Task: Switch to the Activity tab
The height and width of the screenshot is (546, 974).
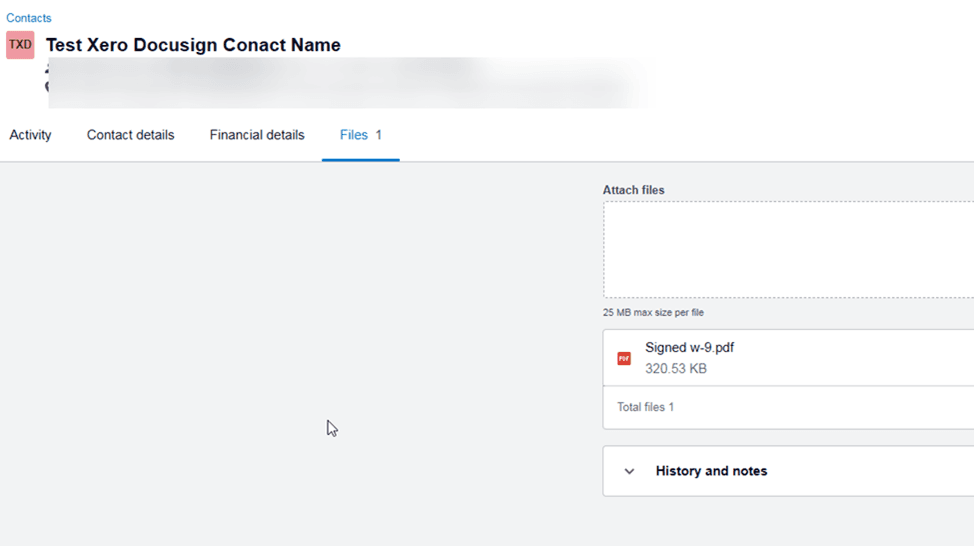Action: pyautogui.click(x=30, y=135)
